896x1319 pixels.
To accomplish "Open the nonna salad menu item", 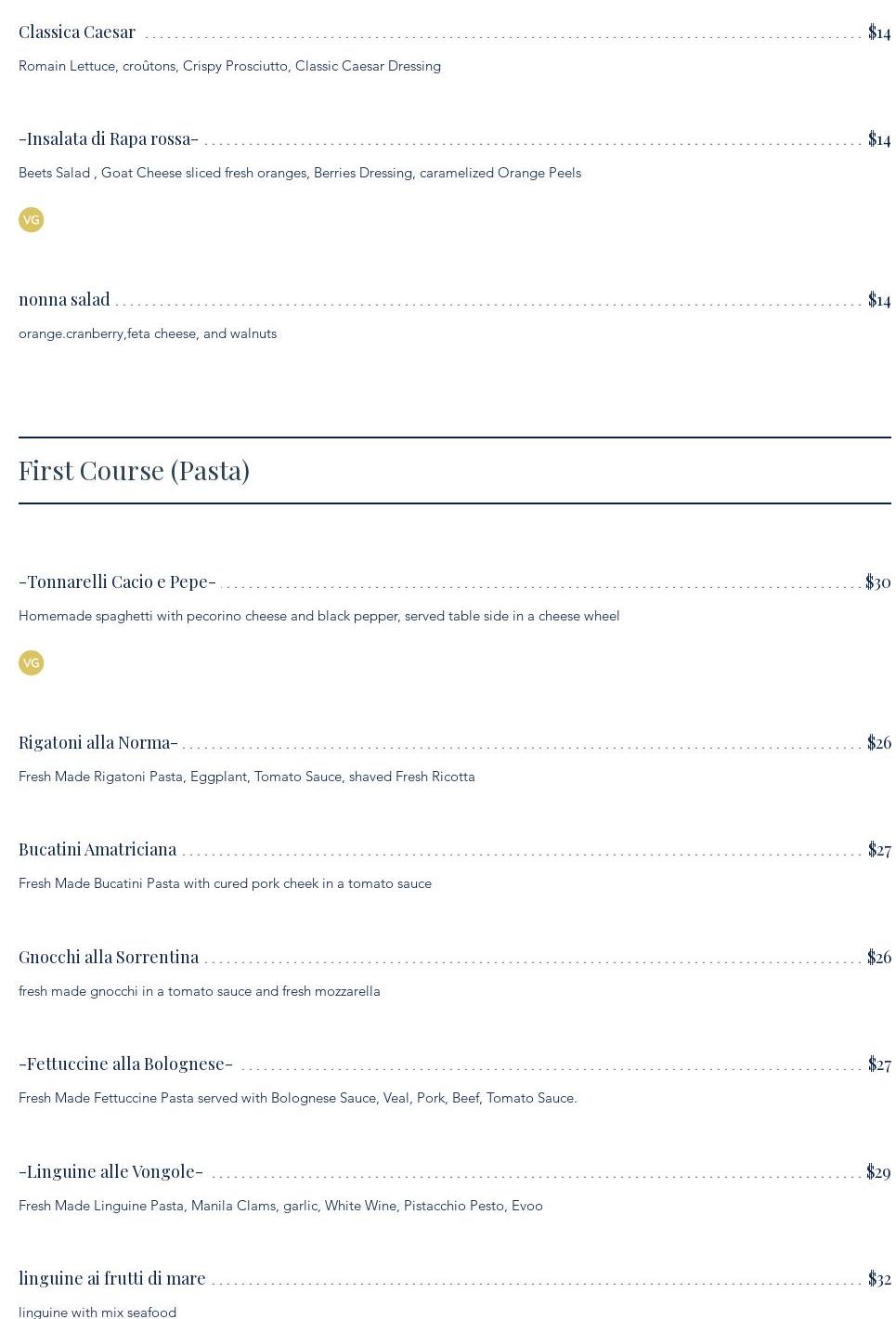I will 64,300.
